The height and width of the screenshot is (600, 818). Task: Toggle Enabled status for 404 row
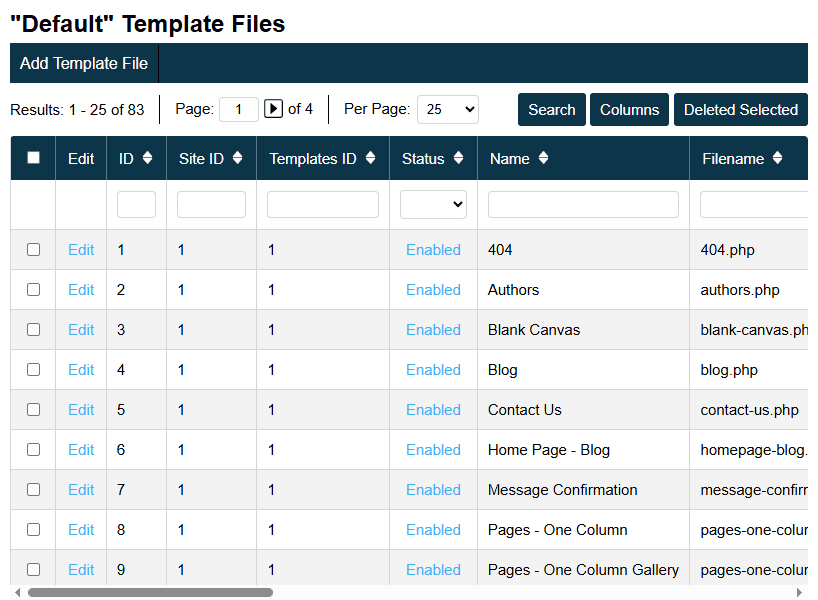coord(433,250)
